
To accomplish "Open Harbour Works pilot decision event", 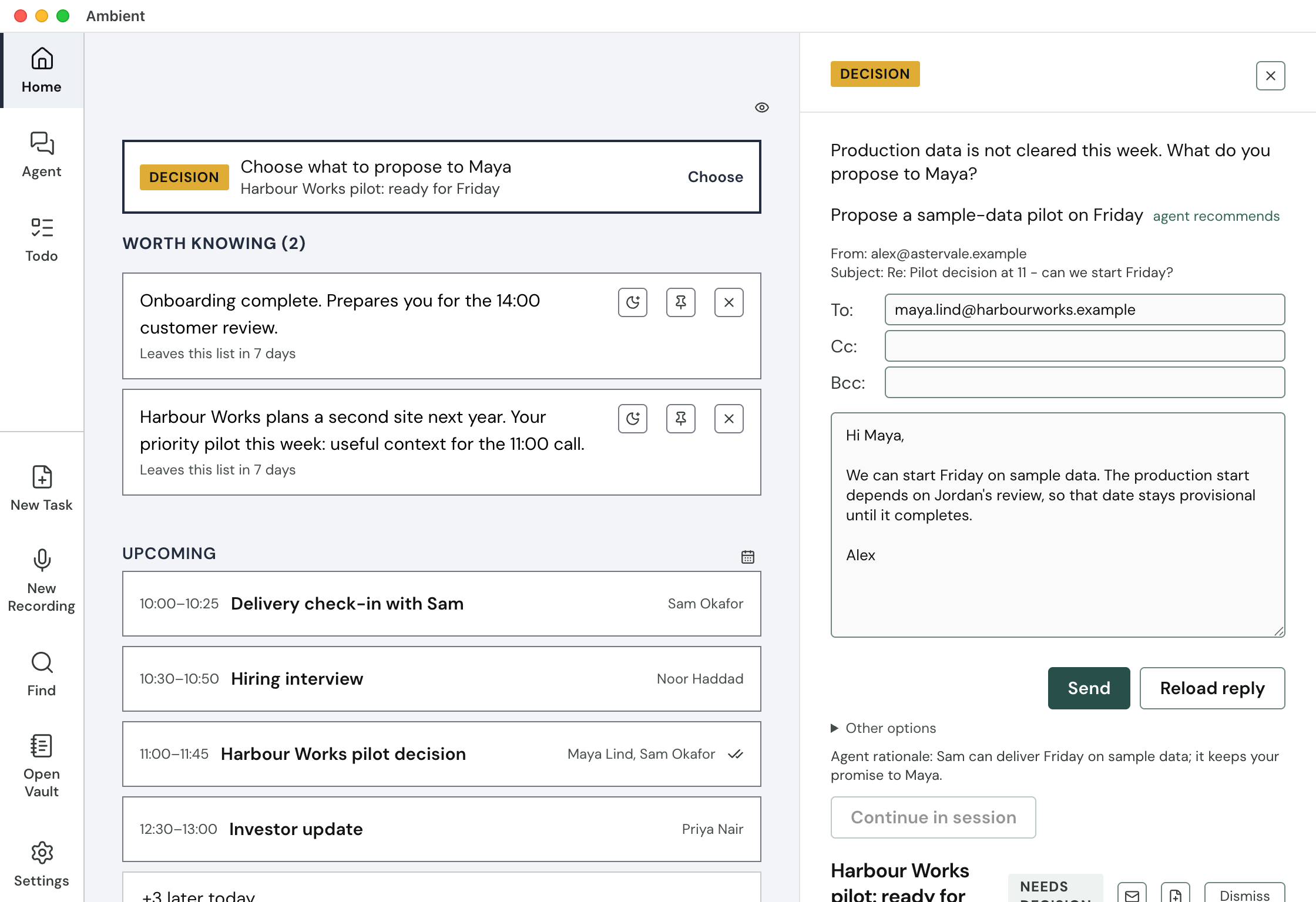I will pyautogui.click(x=441, y=754).
